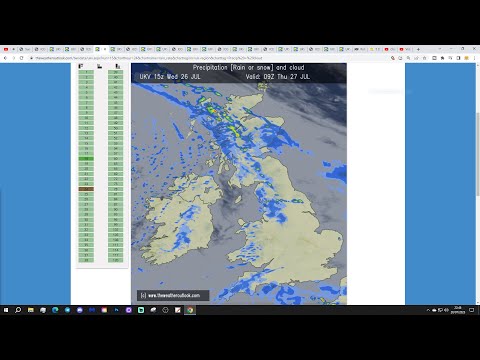
Task: Select forecast hour 90 in right column
Action: (115, 209)
